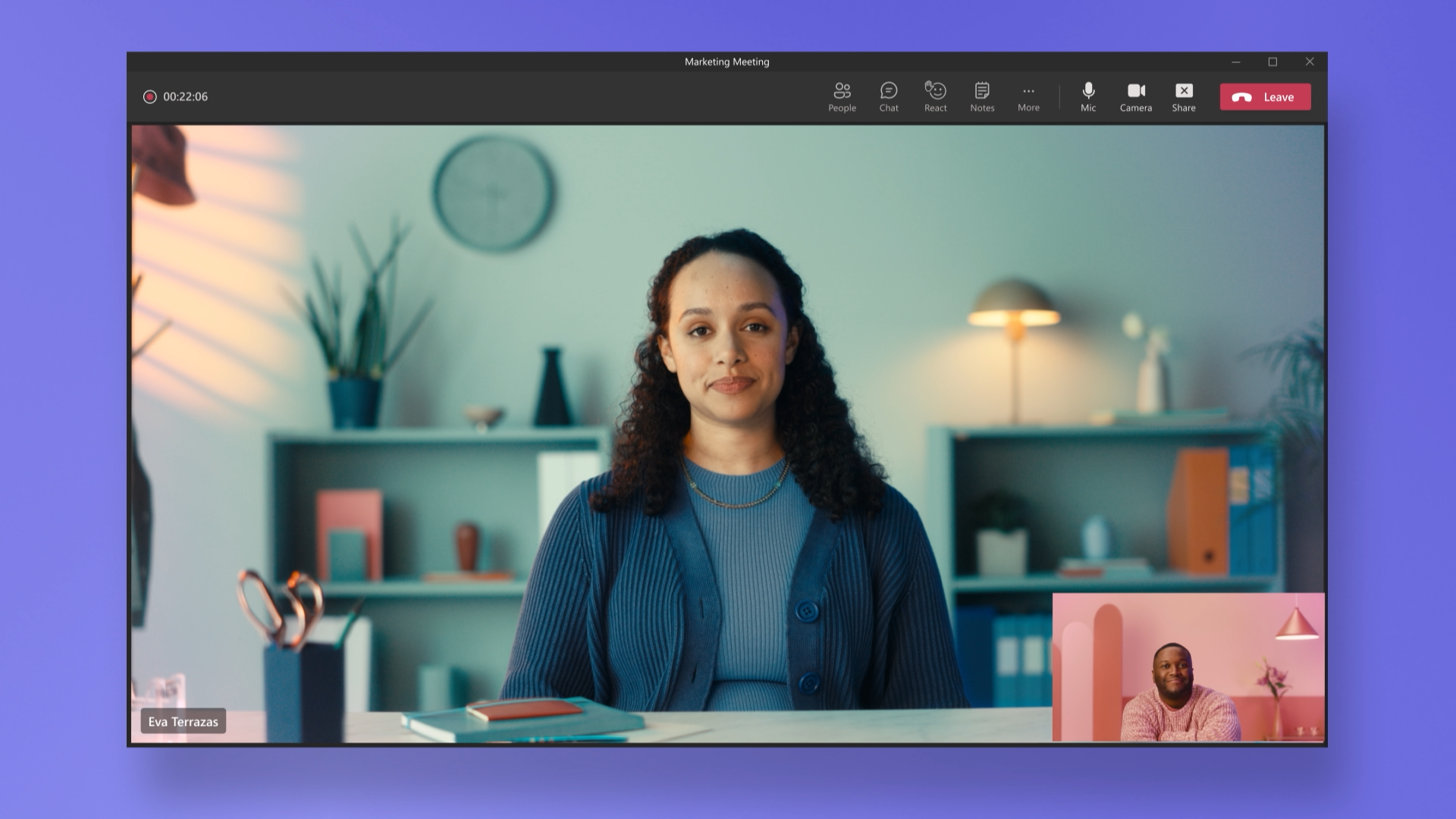The width and height of the screenshot is (1456, 819).
Task: Maximize the meeting window
Action: click(1272, 62)
